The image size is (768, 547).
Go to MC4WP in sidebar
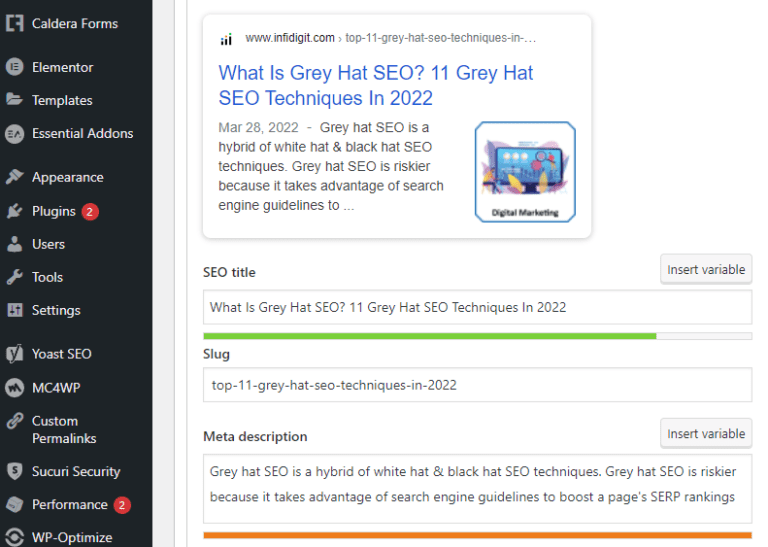click(x=55, y=387)
